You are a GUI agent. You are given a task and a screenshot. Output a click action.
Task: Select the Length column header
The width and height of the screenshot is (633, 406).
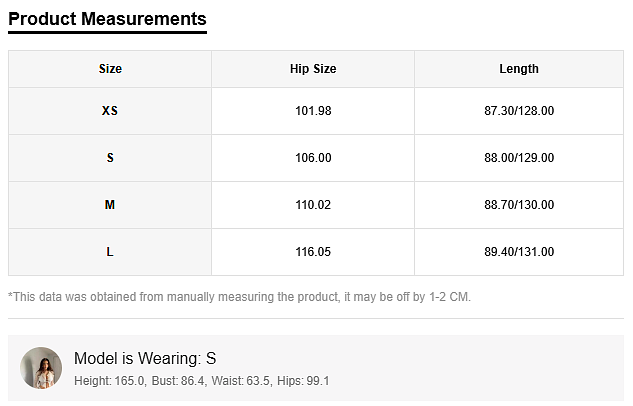coord(518,69)
